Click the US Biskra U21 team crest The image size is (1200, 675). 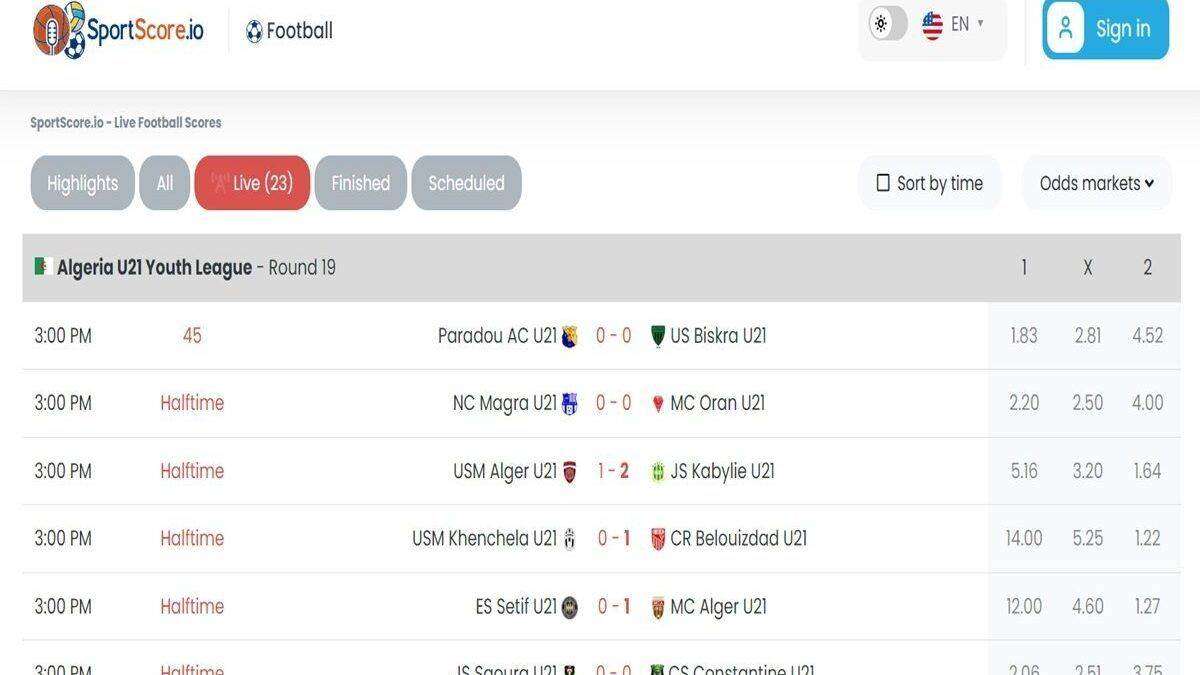pyautogui.click(x=657, y=336)
